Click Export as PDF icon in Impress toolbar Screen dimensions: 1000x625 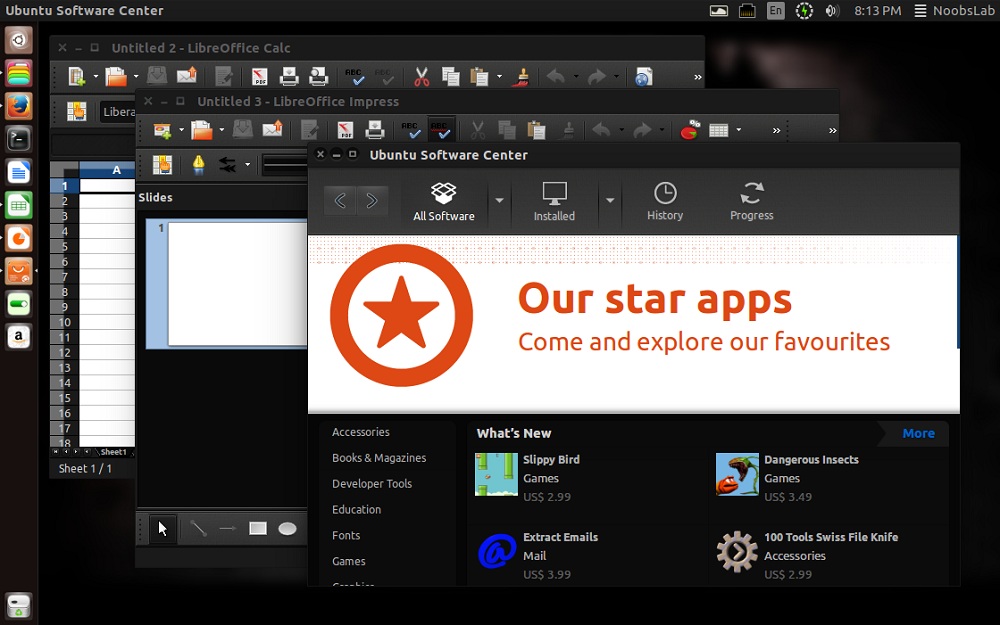point(345,130)
